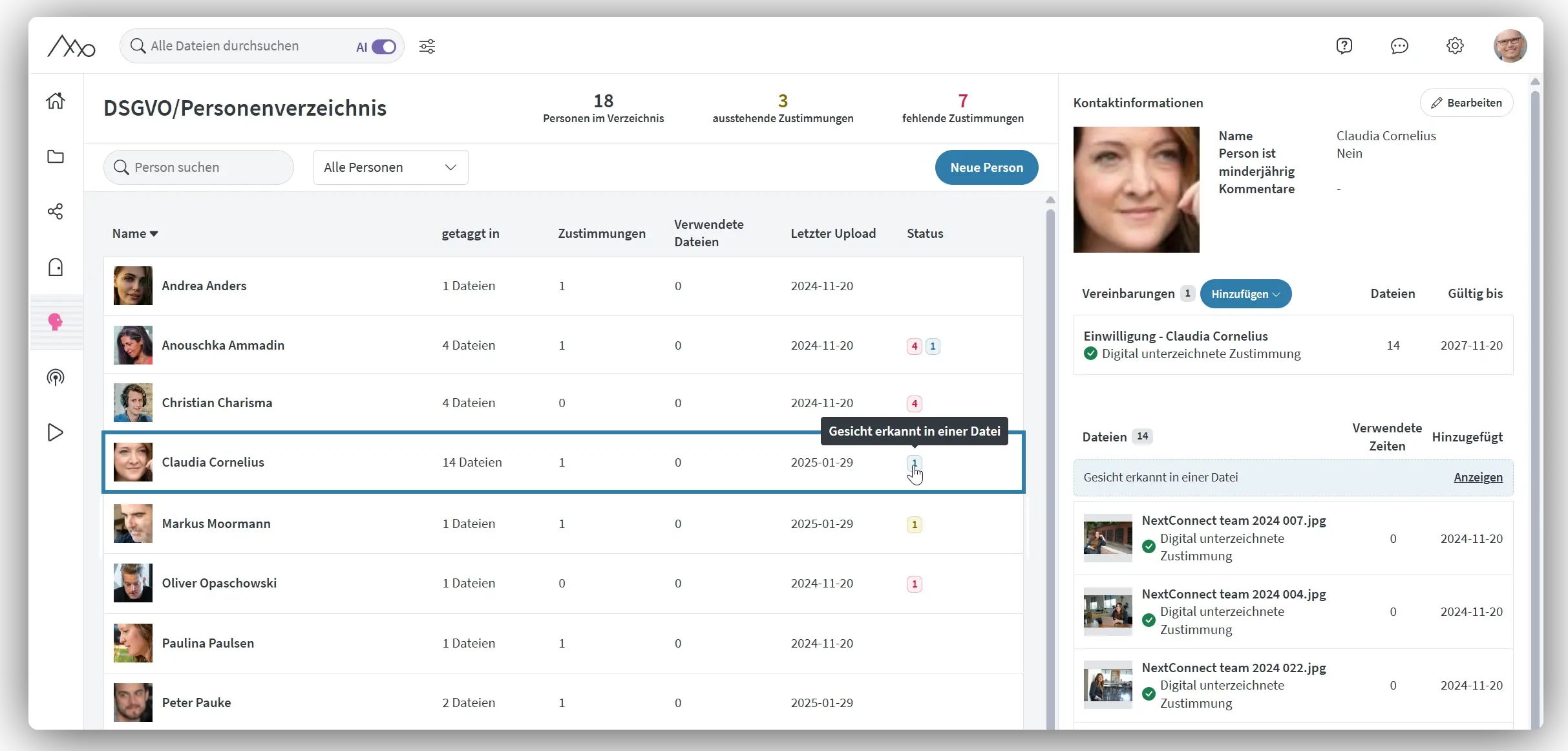Select the pink head person-directory sidebar icon
The height and width of the screenshot is (751, 1568).
[56, 322]
